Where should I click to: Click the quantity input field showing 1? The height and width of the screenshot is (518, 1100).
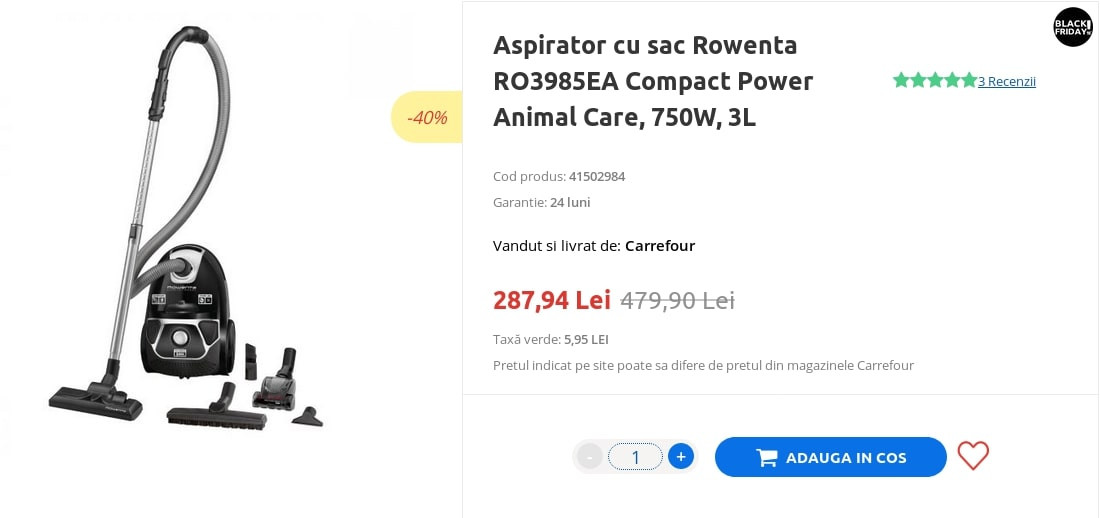[635, 457]
